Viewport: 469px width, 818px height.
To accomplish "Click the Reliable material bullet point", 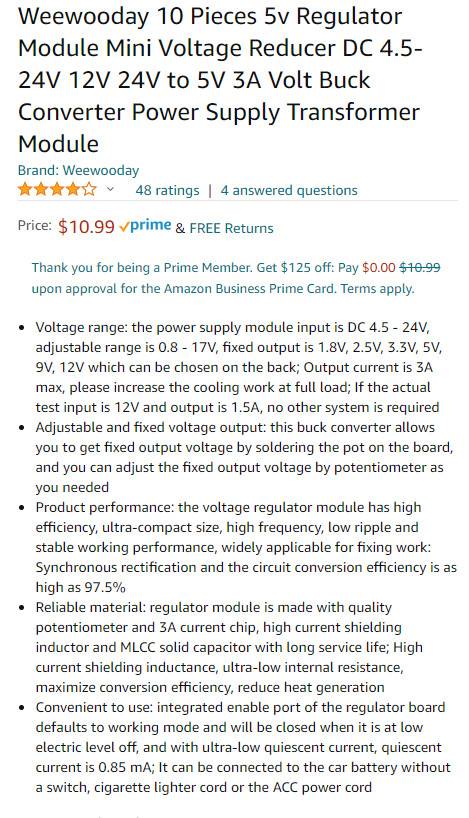I will tap(230, 647).
